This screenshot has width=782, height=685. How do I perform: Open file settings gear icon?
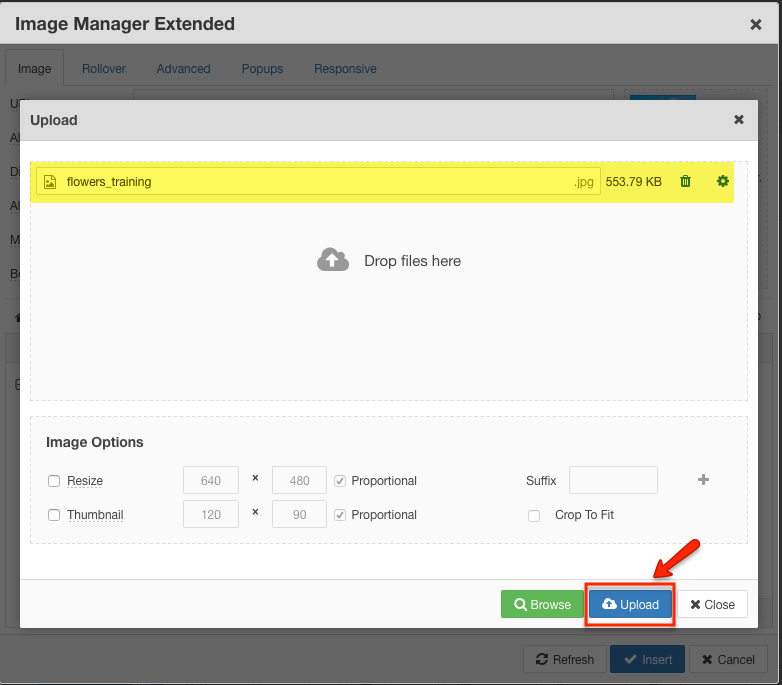[x=723, y=181]
